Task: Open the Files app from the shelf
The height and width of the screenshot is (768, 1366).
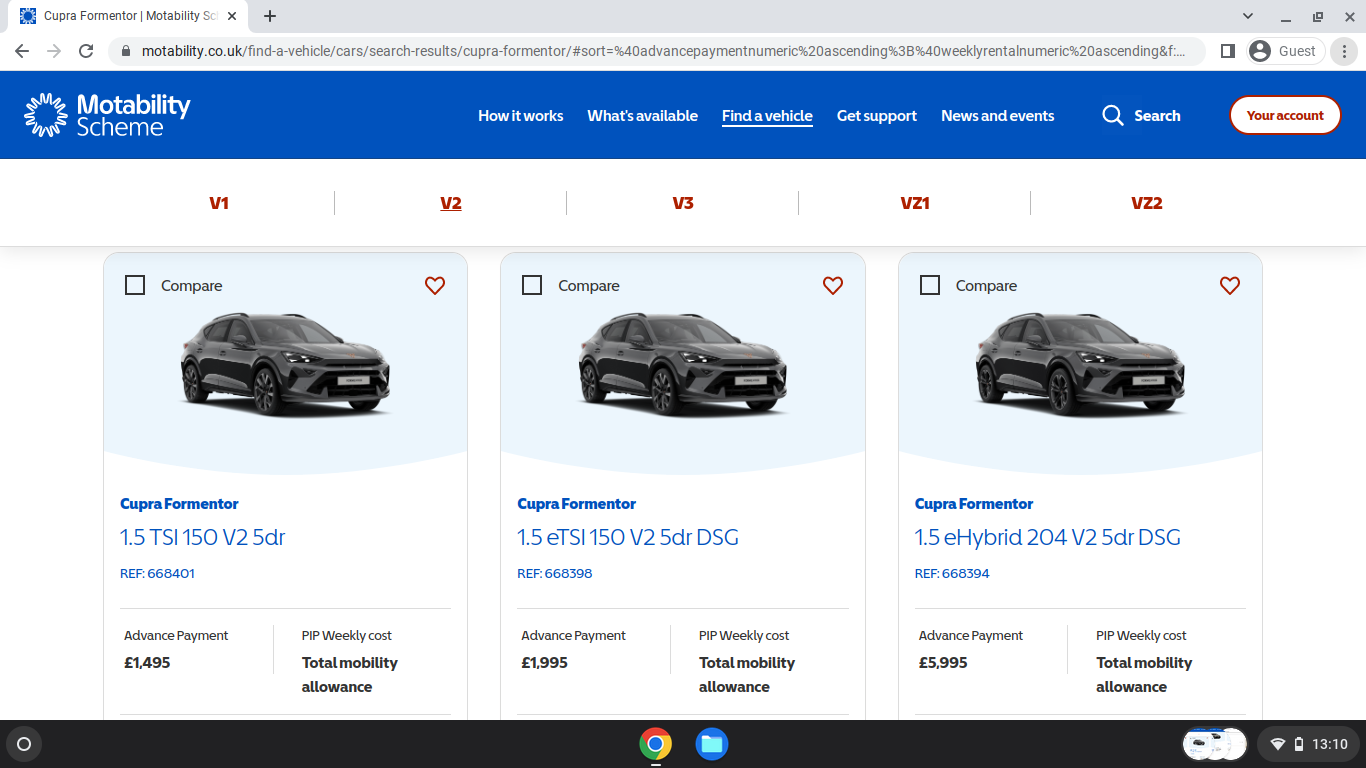Action: click(712, 744)
